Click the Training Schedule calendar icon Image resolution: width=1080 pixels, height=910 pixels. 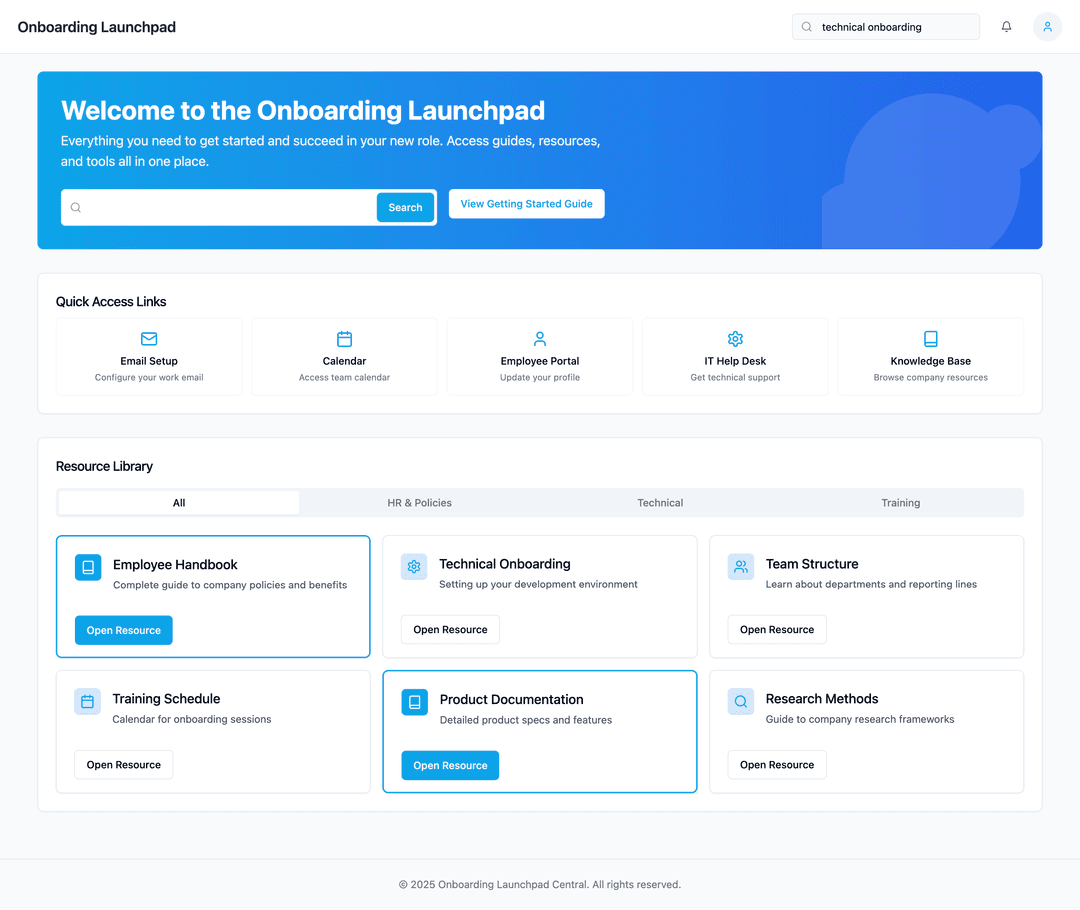[x=87, y=702]
